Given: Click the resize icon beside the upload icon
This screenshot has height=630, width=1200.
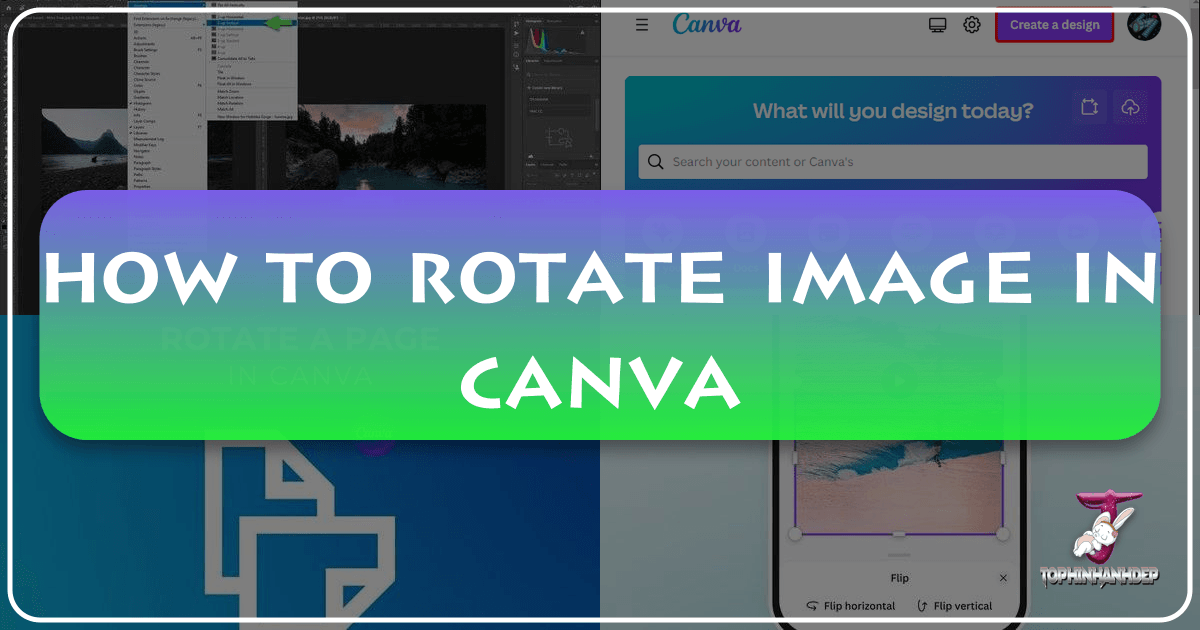Looking at the screenshot, I should (1087, 107).
